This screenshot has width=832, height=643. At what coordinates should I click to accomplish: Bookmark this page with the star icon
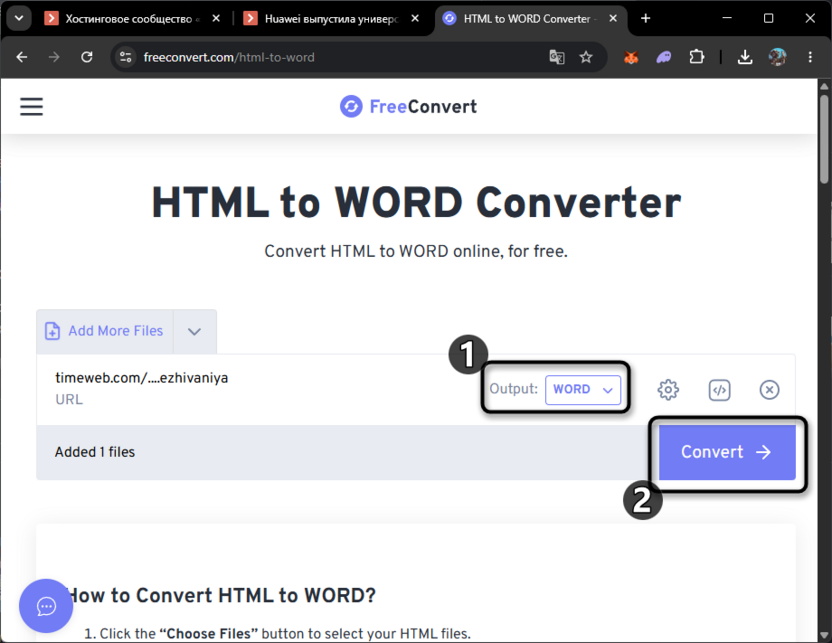pyautogui.click(x=586, y=57)
